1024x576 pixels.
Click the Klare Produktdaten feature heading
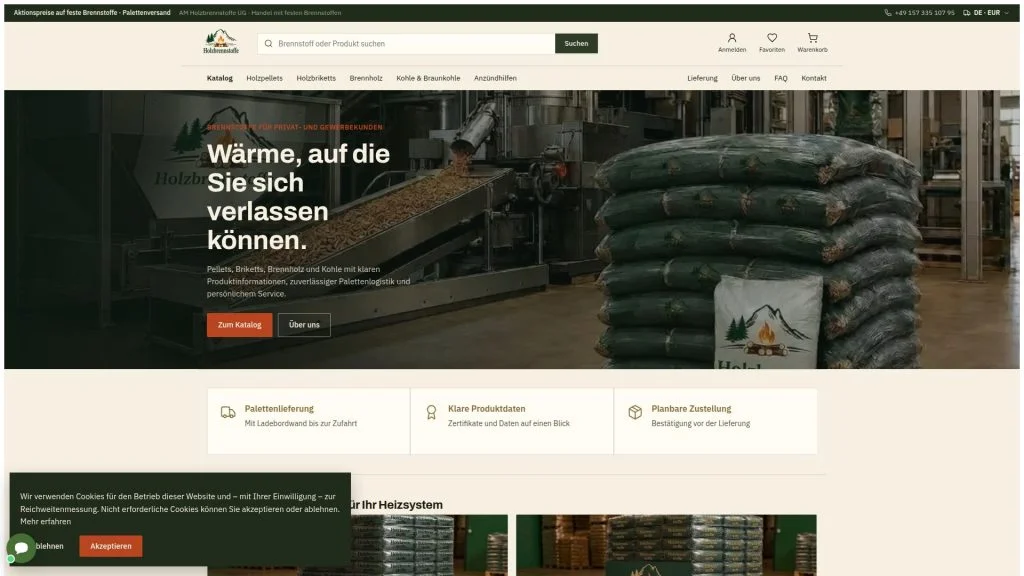click(487, 409)
